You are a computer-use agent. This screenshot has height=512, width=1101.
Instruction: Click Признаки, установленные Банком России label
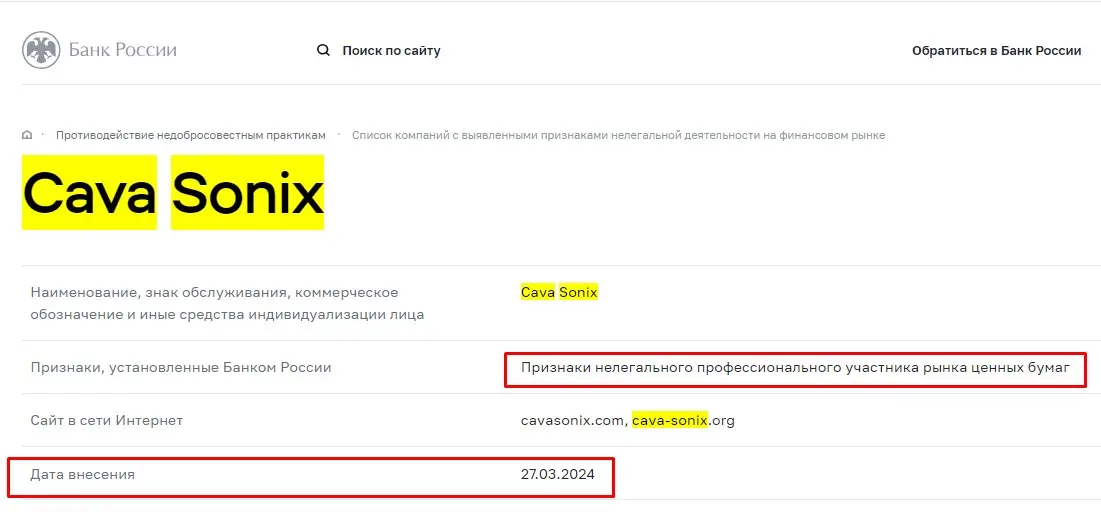[180, 368]
